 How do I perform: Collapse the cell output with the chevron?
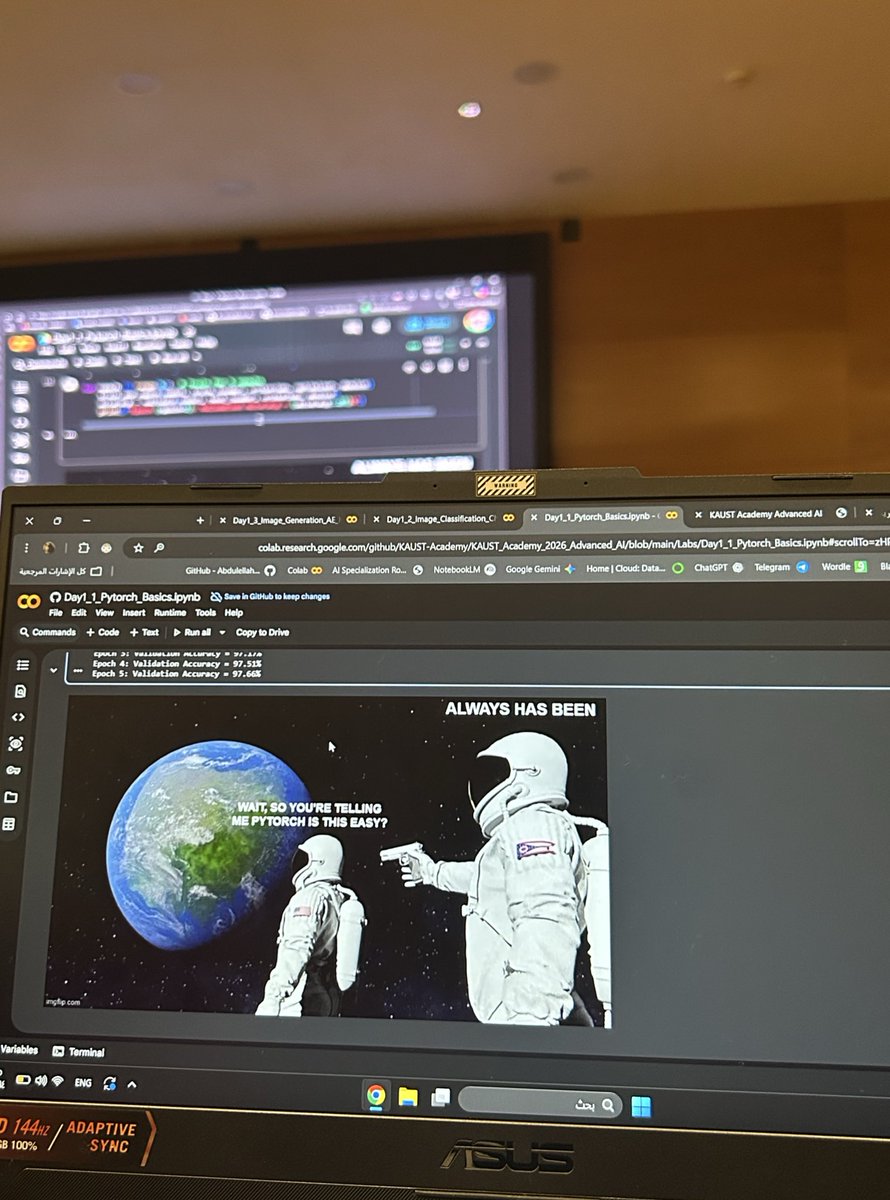point(53,671)
